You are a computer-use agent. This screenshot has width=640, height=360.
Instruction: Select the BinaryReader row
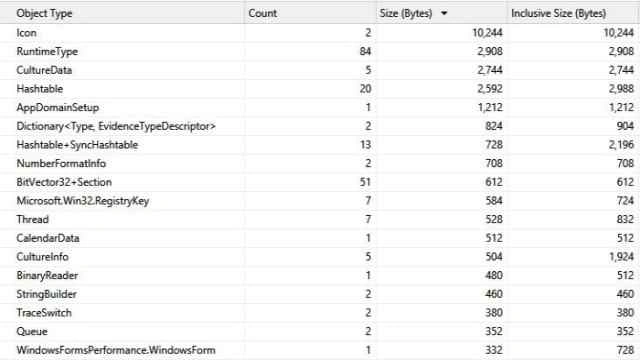320,276
